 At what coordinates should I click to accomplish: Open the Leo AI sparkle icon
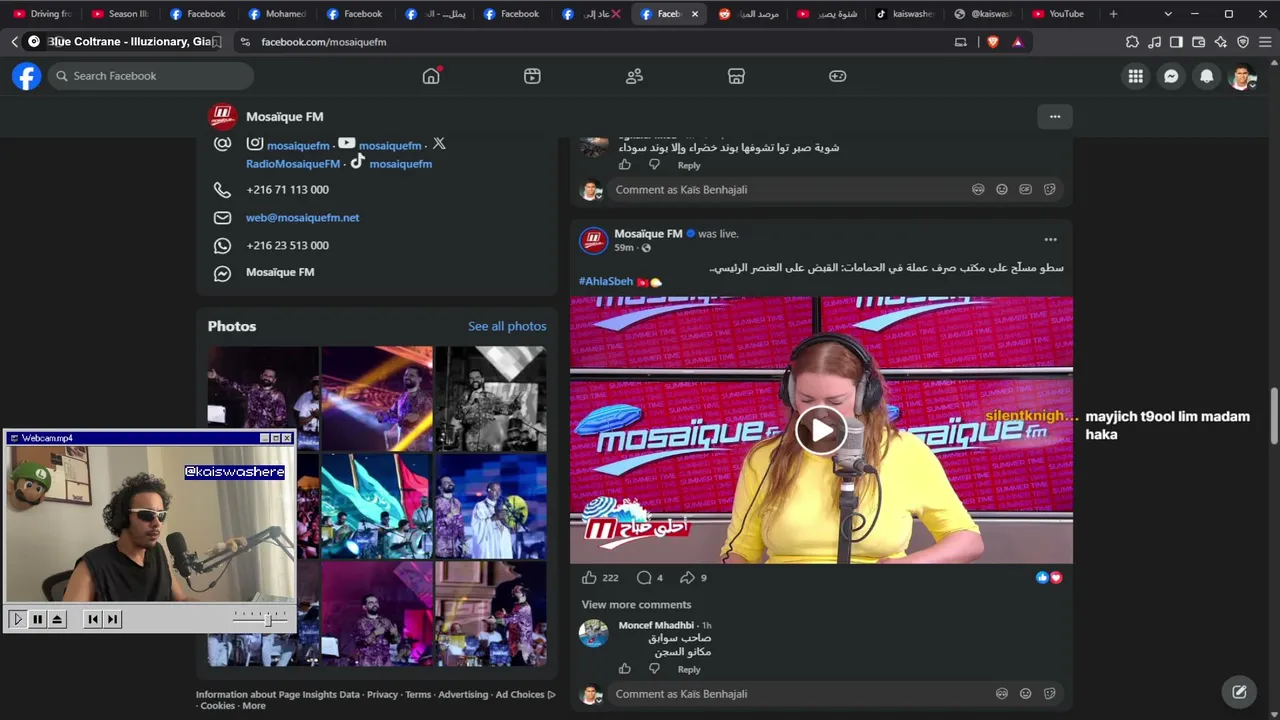tap(1220, 42)
